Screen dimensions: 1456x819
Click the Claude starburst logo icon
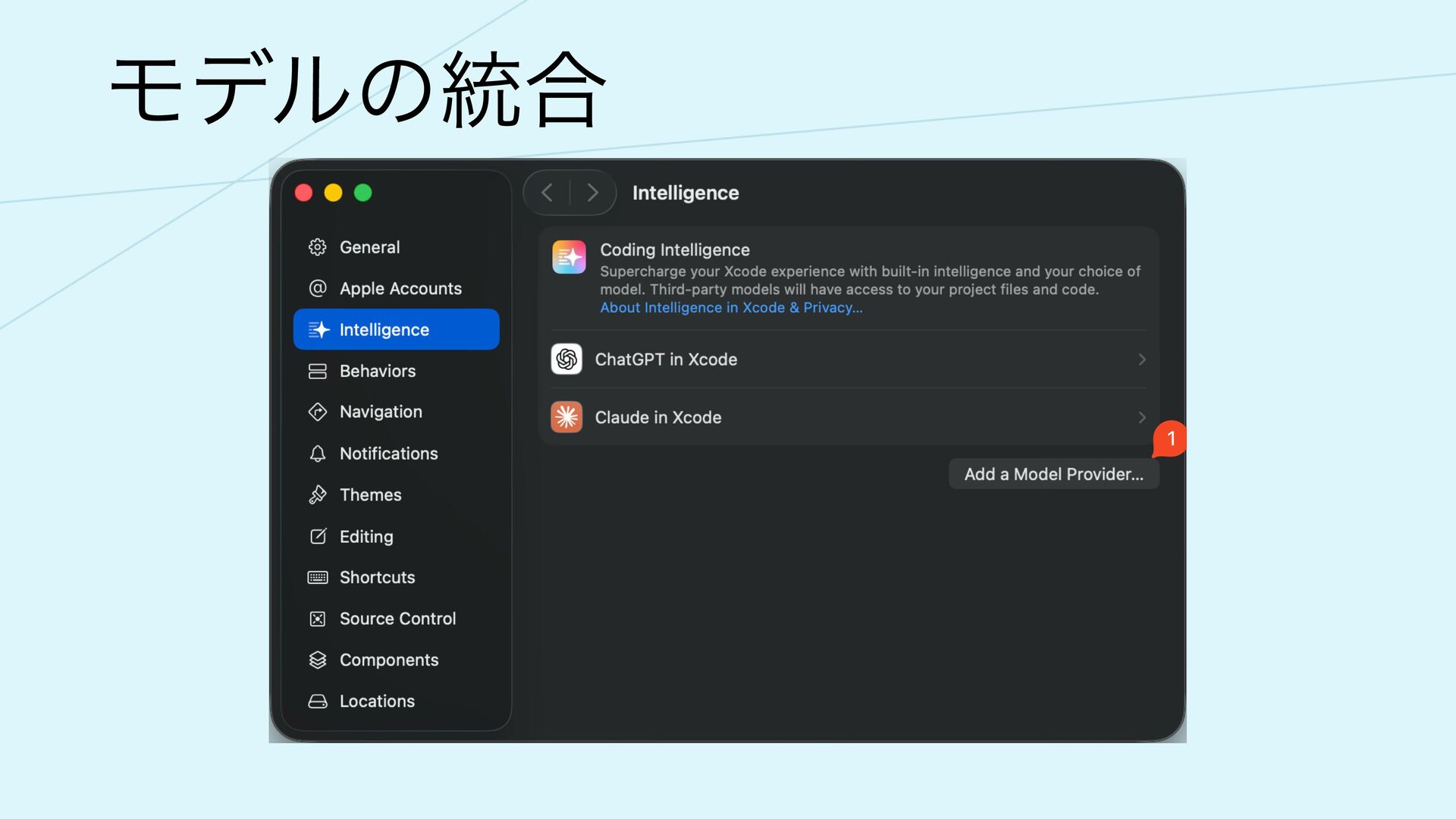566,417
